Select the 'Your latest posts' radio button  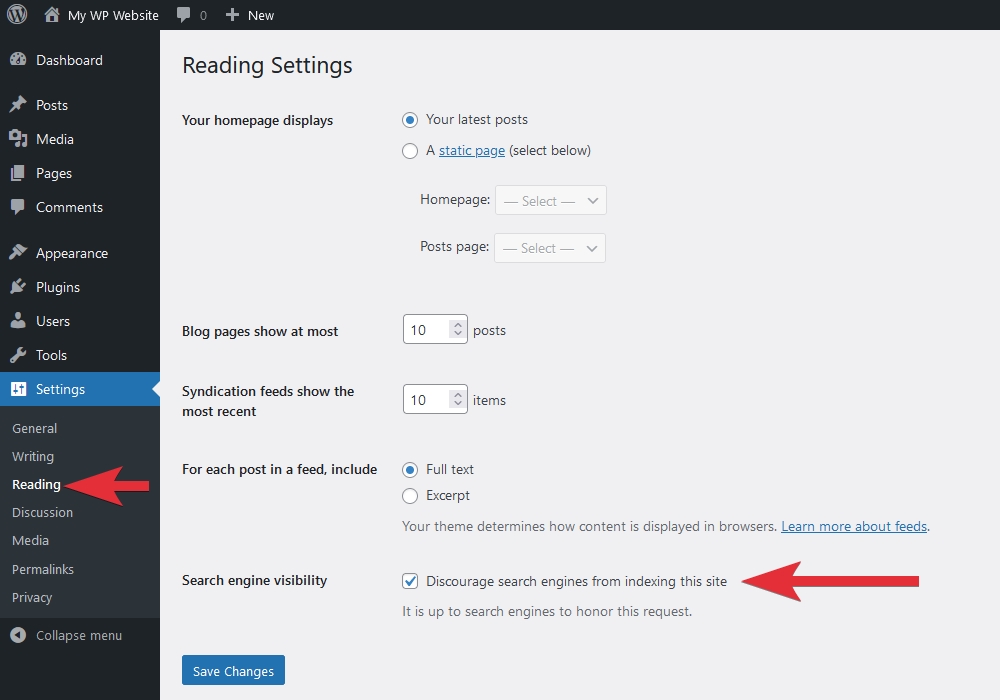[410, 120]
